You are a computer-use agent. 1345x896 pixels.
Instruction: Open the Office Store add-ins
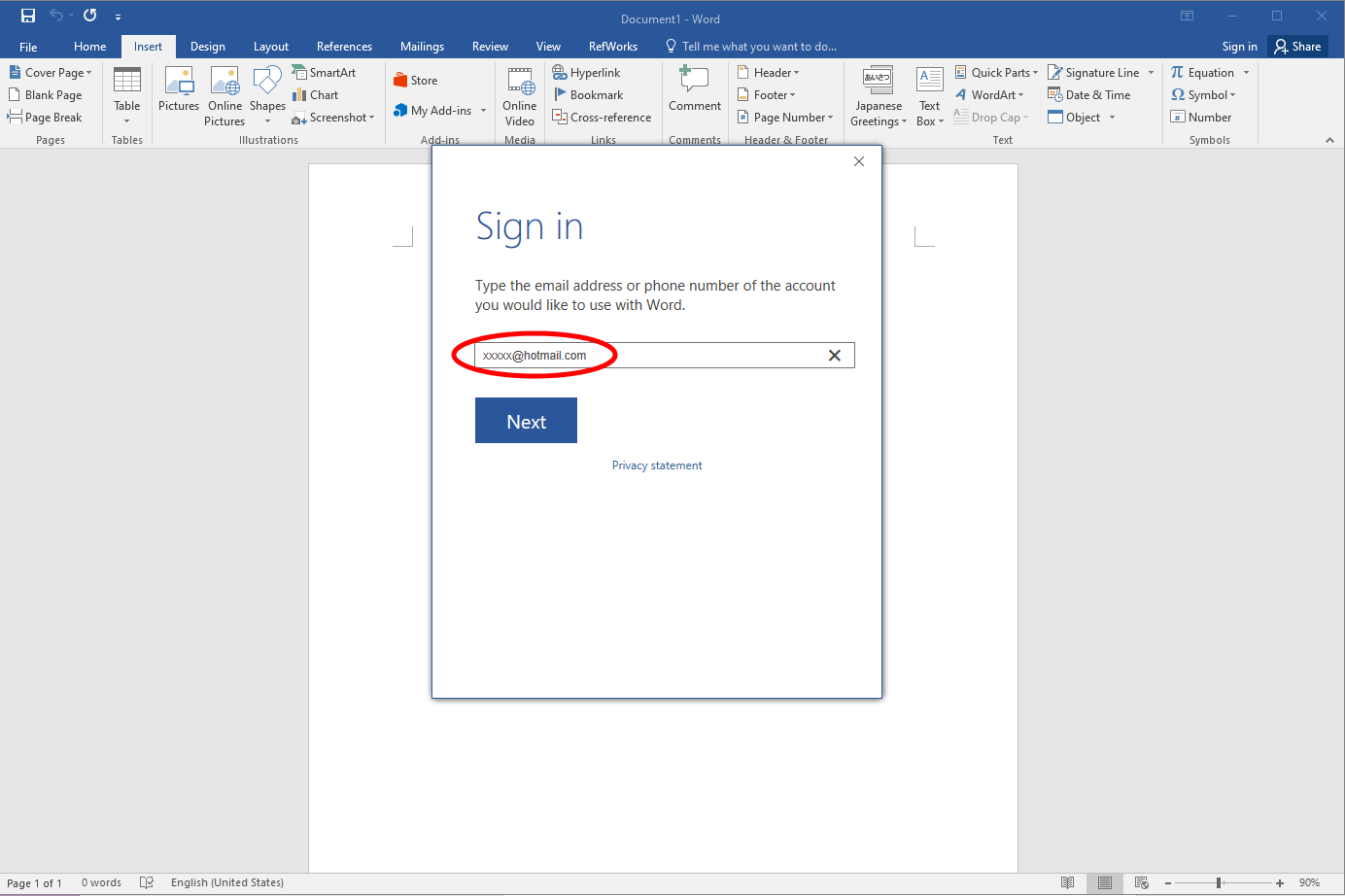pyautogui.click(x=416, y=81)
